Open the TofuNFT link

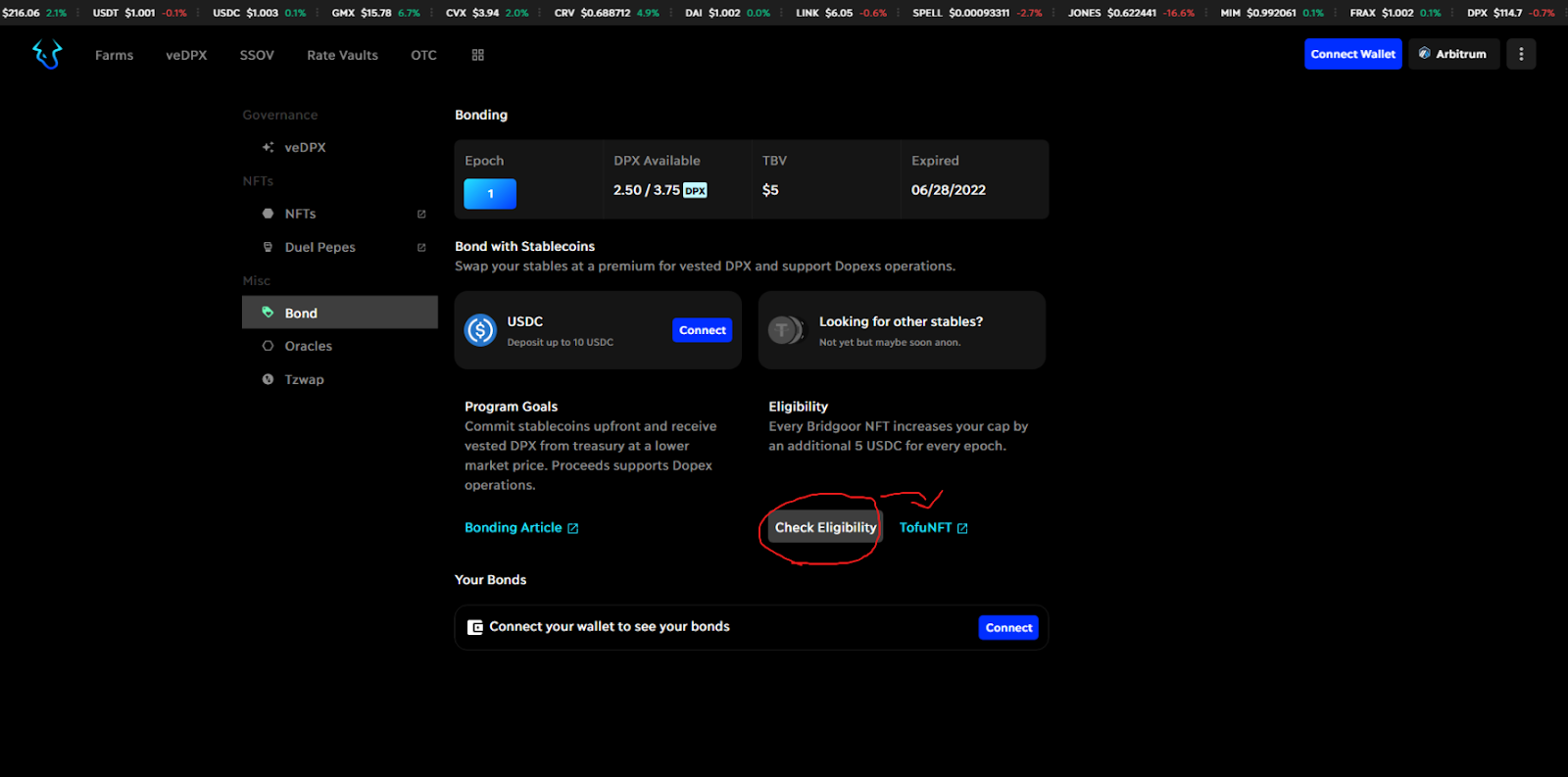(x=933, y=527)
